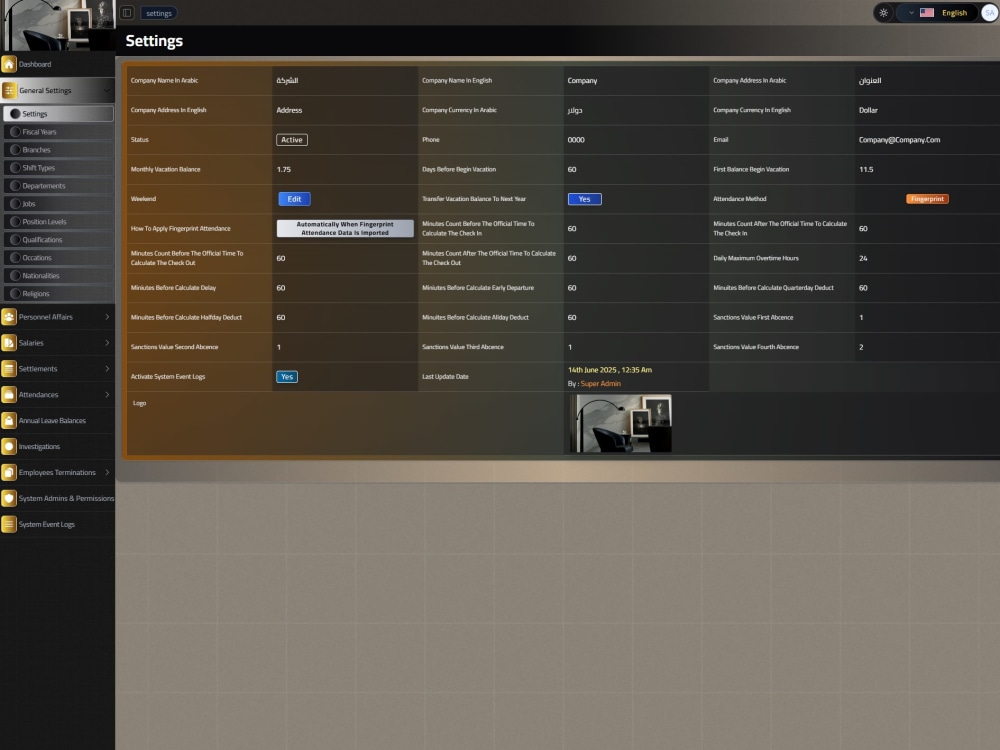The image size is (1000, 750).
Task: Click the Weekend Edit button
Action: [x=294, y=199]
